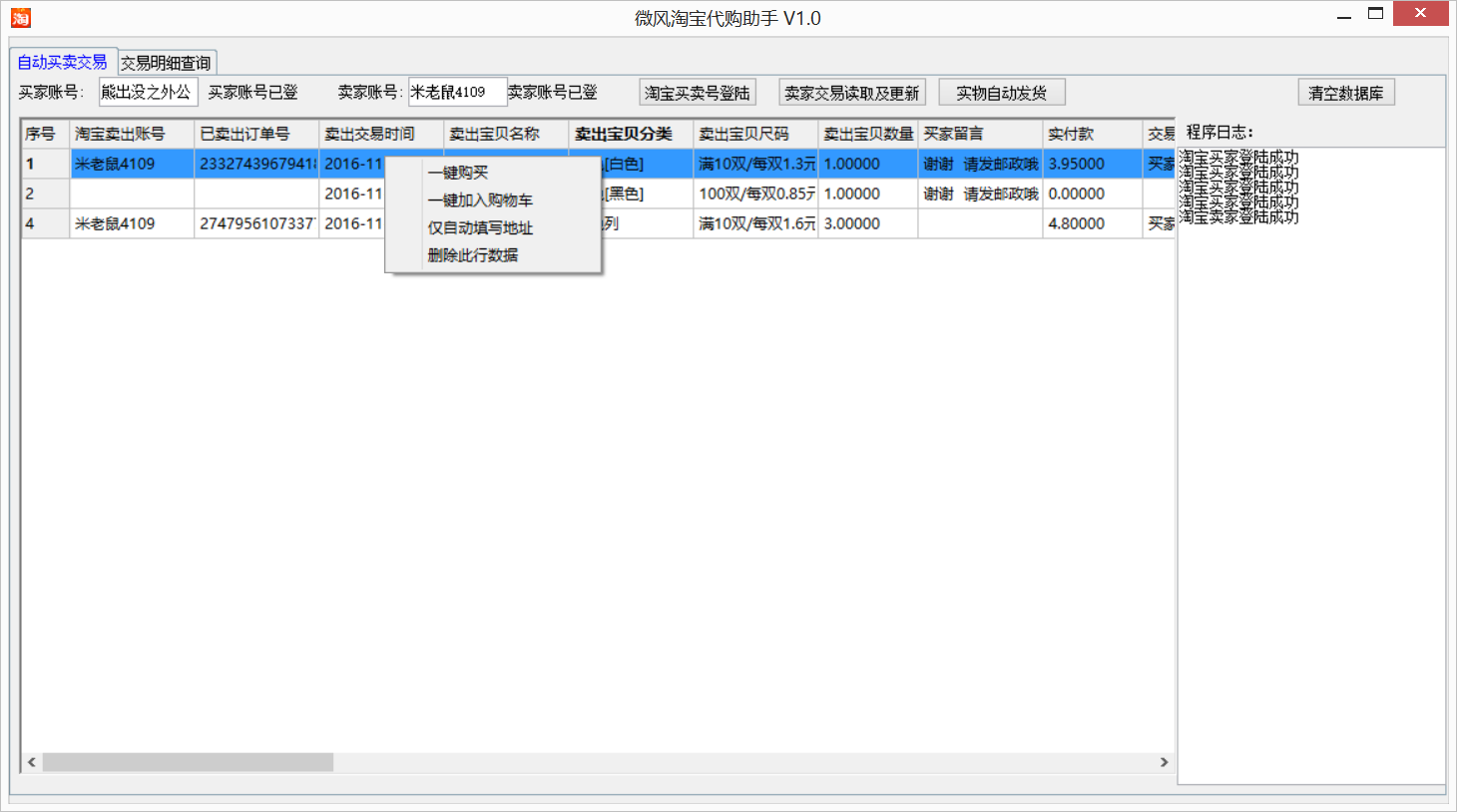This screenshot has width=1457, height=812.
Task: Switch to the 交易明细查询 tab
Action: pos(168,61)
